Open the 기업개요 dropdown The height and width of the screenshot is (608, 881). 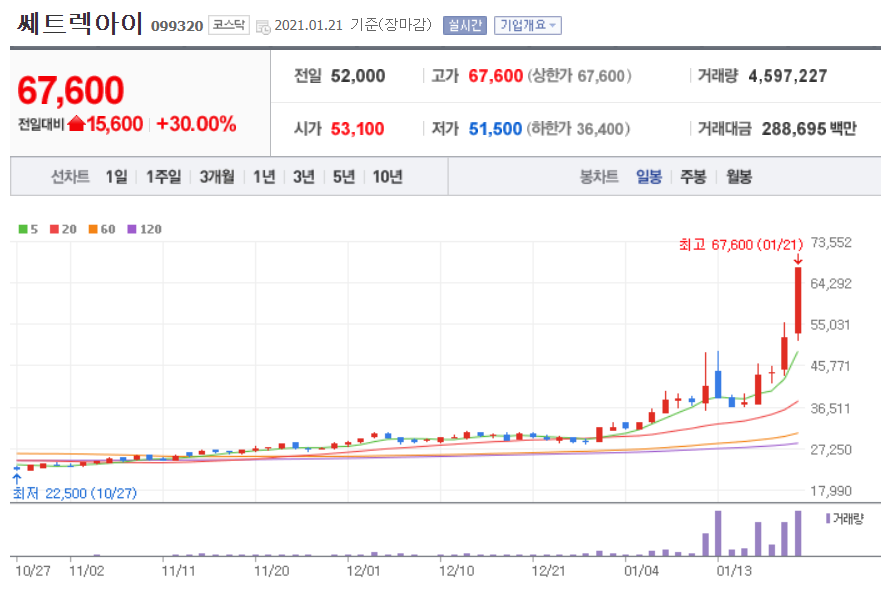point(528,25)
